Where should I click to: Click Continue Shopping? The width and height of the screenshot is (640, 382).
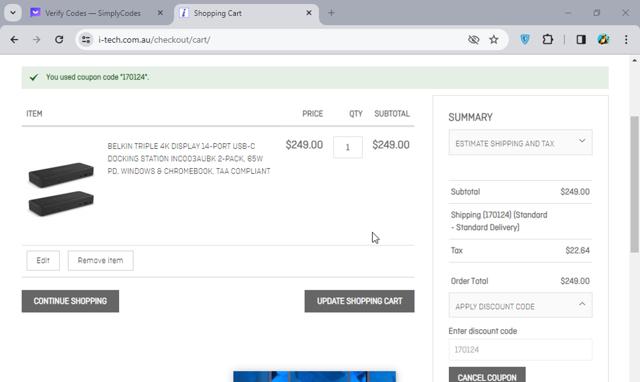[x=70, y=301]
